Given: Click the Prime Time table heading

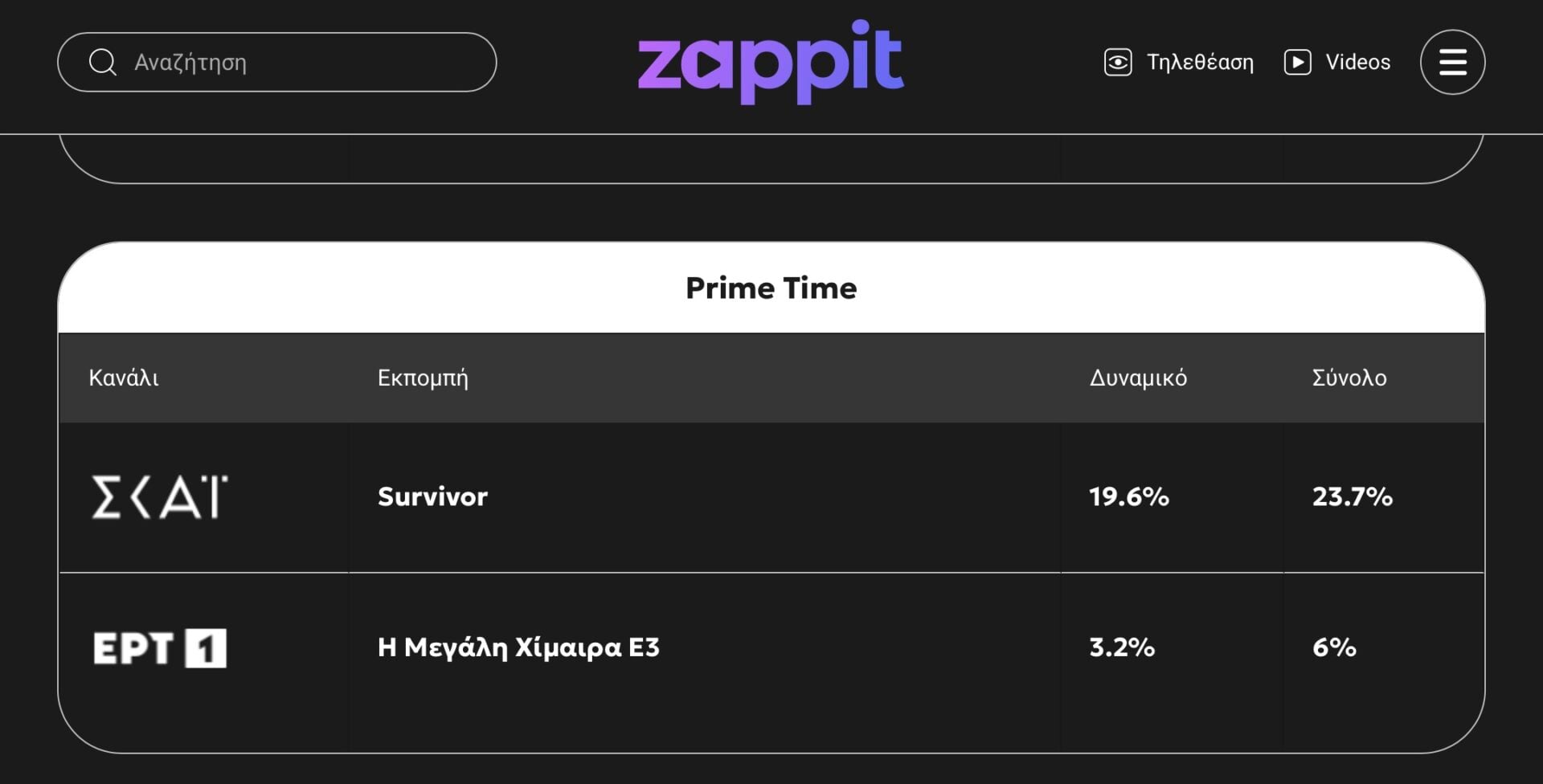Looking at the screenshot, I should click(771, 288).
